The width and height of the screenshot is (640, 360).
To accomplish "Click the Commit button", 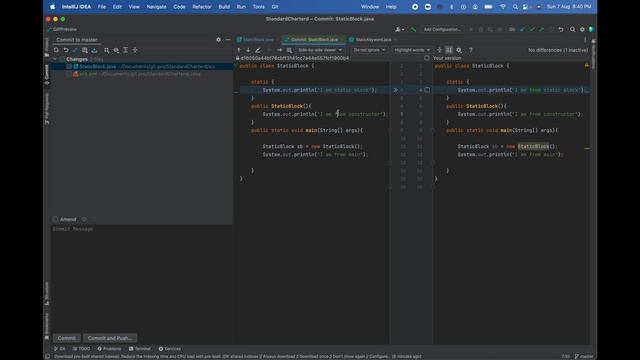I will [x=67, y=338].
